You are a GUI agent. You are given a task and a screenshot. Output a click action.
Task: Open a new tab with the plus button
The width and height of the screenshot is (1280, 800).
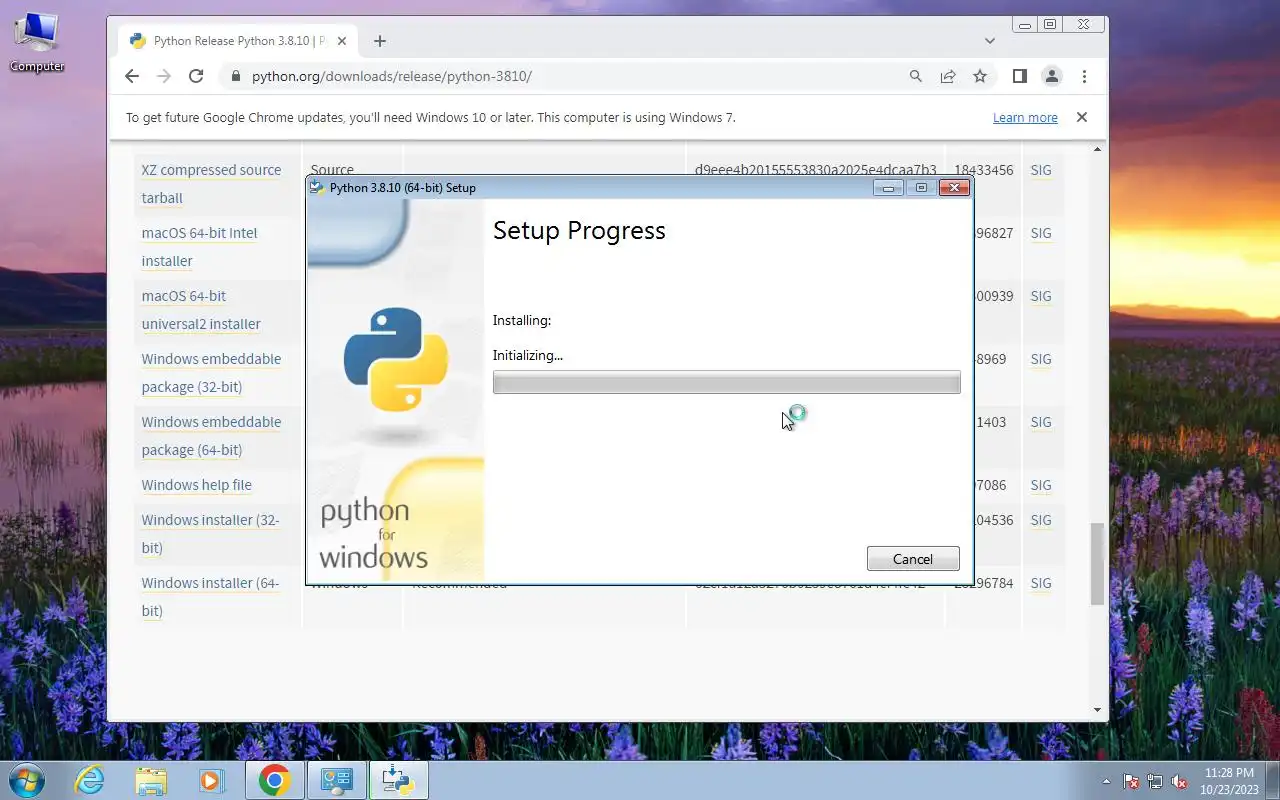point(379,41)
